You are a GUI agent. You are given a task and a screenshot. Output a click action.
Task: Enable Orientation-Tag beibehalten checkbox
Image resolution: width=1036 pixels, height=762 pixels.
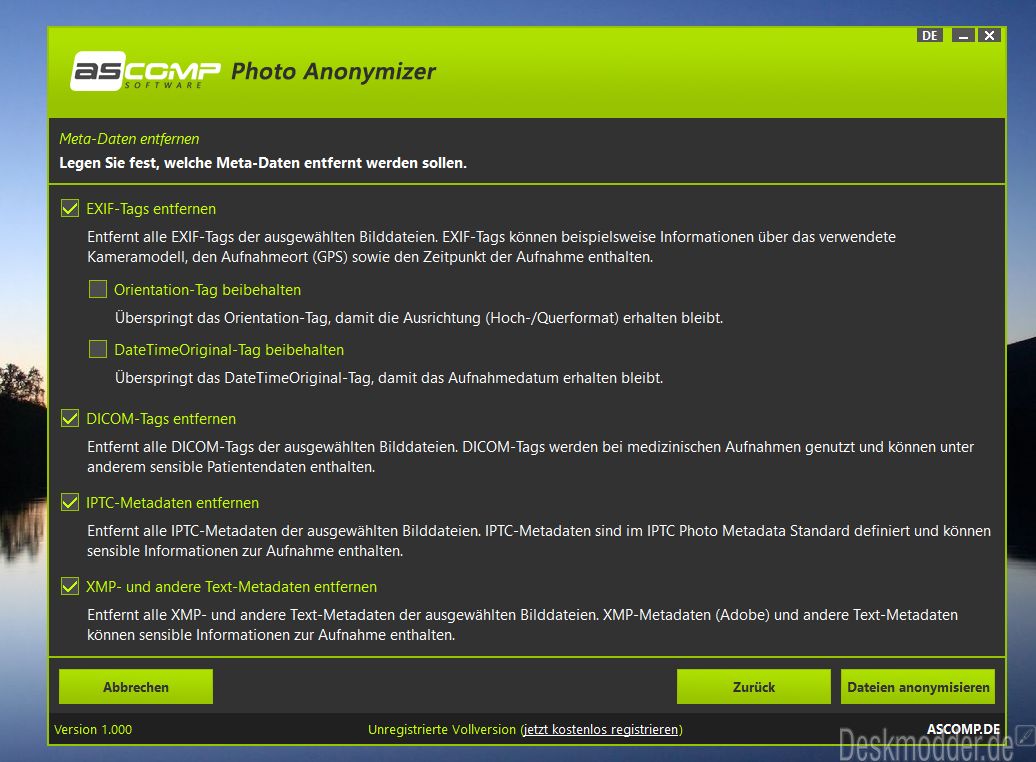[98, 289]
